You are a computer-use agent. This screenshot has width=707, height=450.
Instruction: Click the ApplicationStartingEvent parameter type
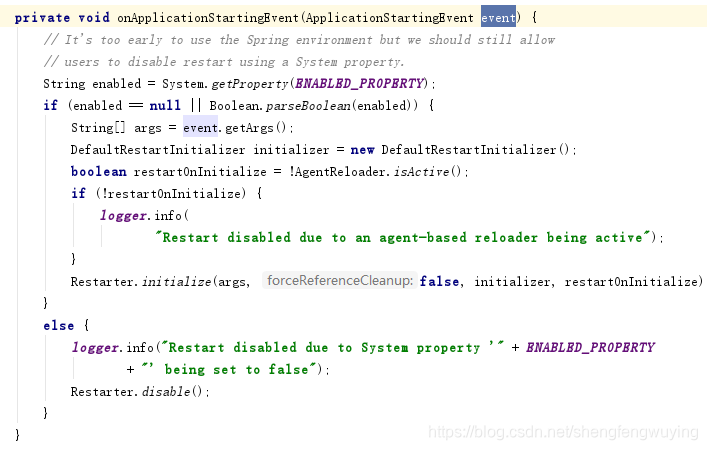(x=390, y=18)
